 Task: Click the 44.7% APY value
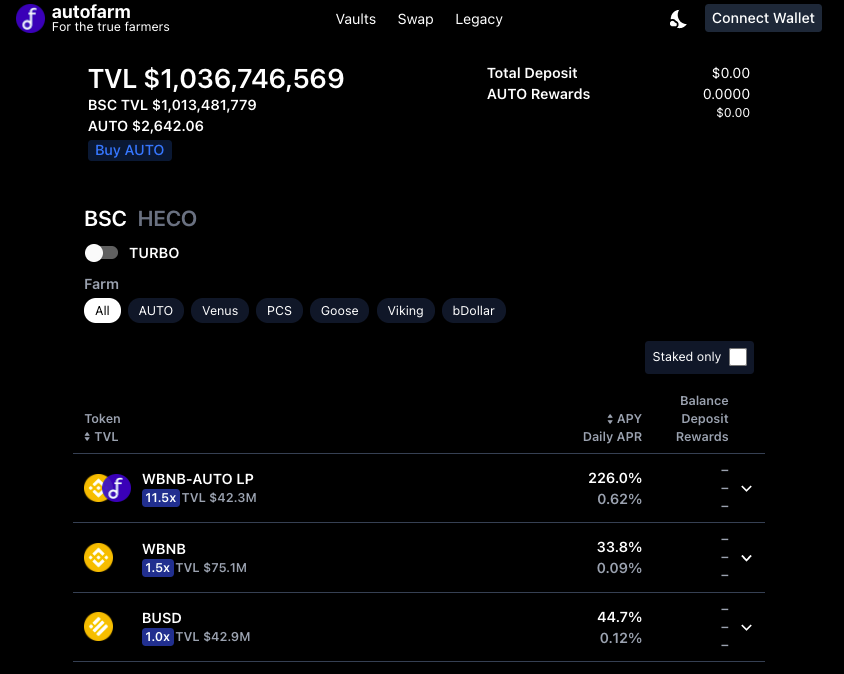click(619, 617)
